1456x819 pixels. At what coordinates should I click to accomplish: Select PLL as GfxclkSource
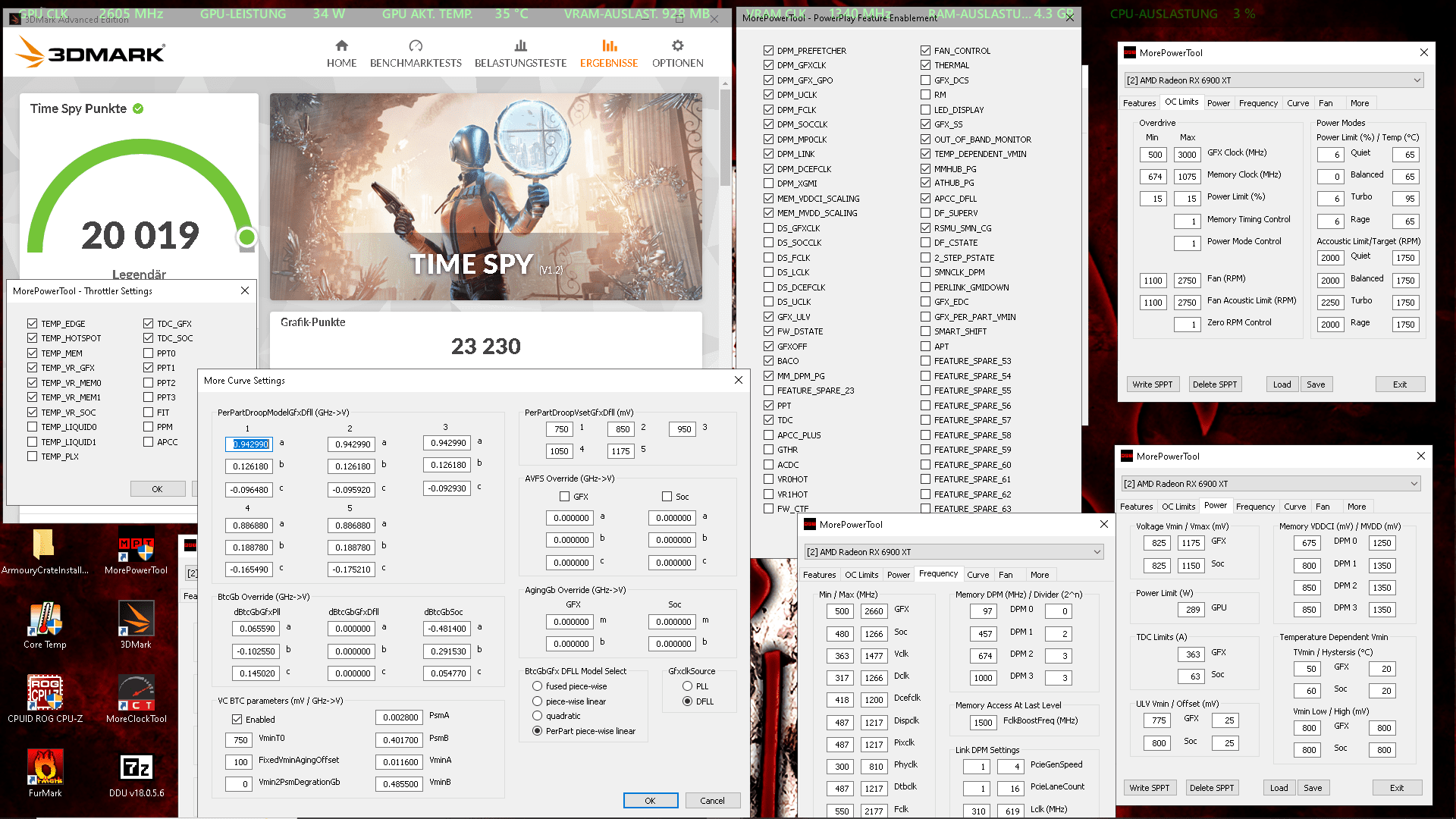point(687,686)
